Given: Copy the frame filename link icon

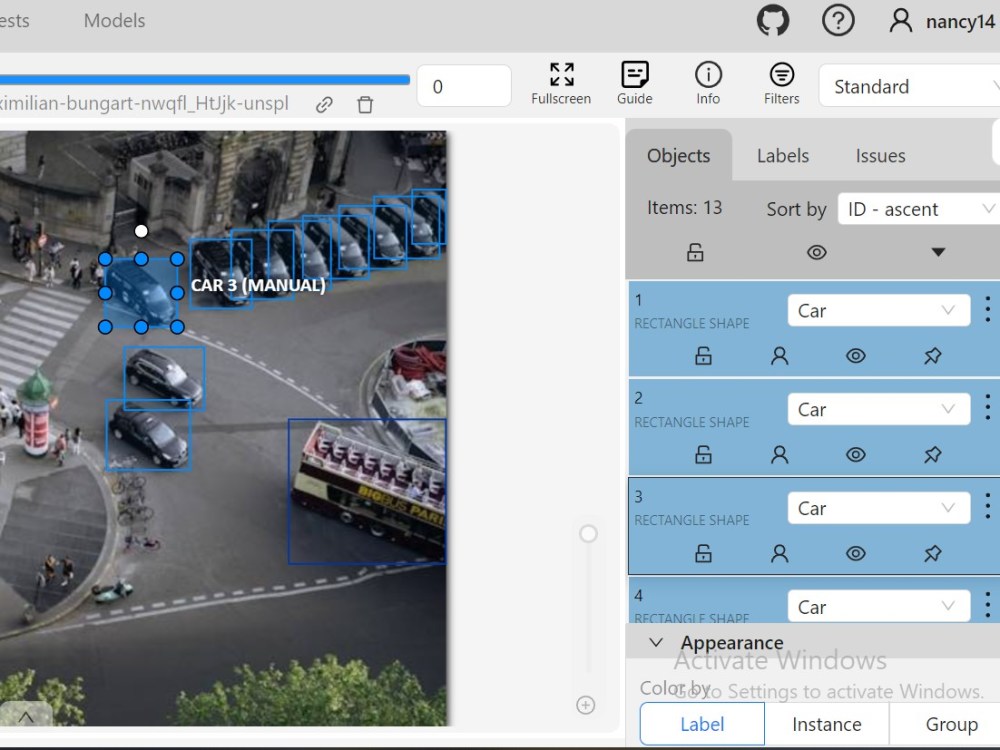Looking at the screenshot, I should coord(324,104).
